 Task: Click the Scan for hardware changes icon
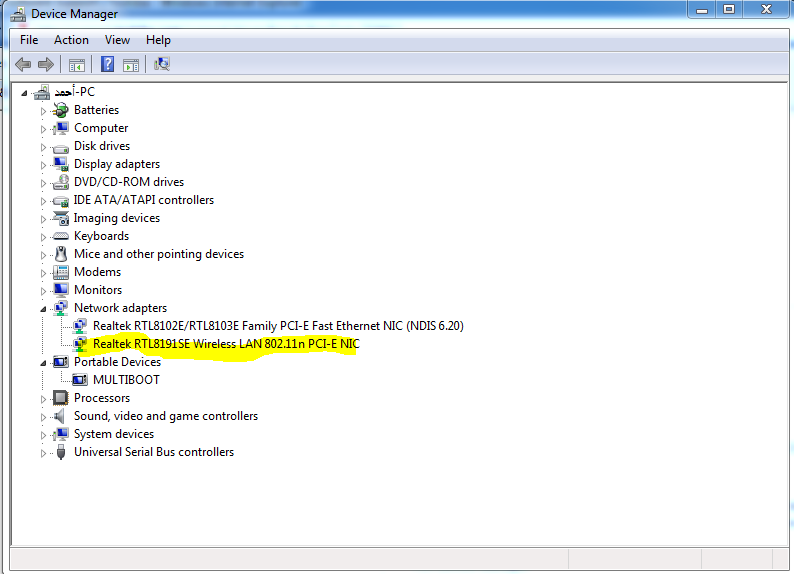pos(162,64)
